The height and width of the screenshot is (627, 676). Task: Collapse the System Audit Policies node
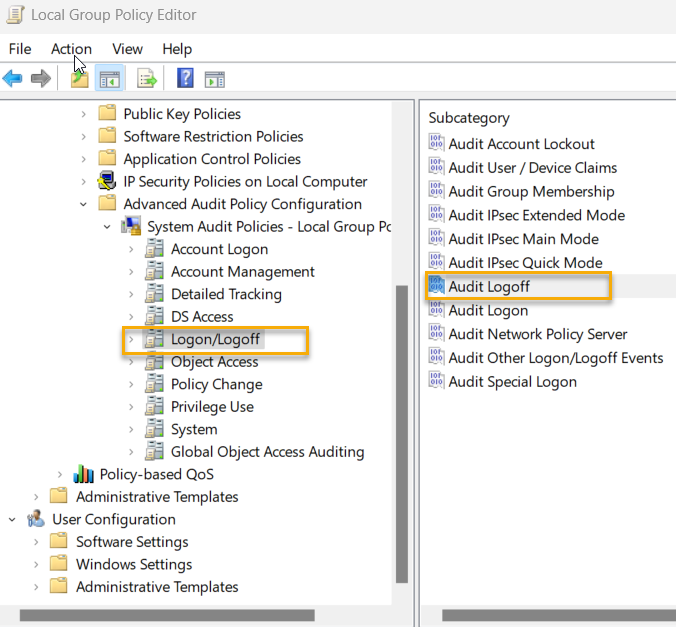tap(107, 227)
